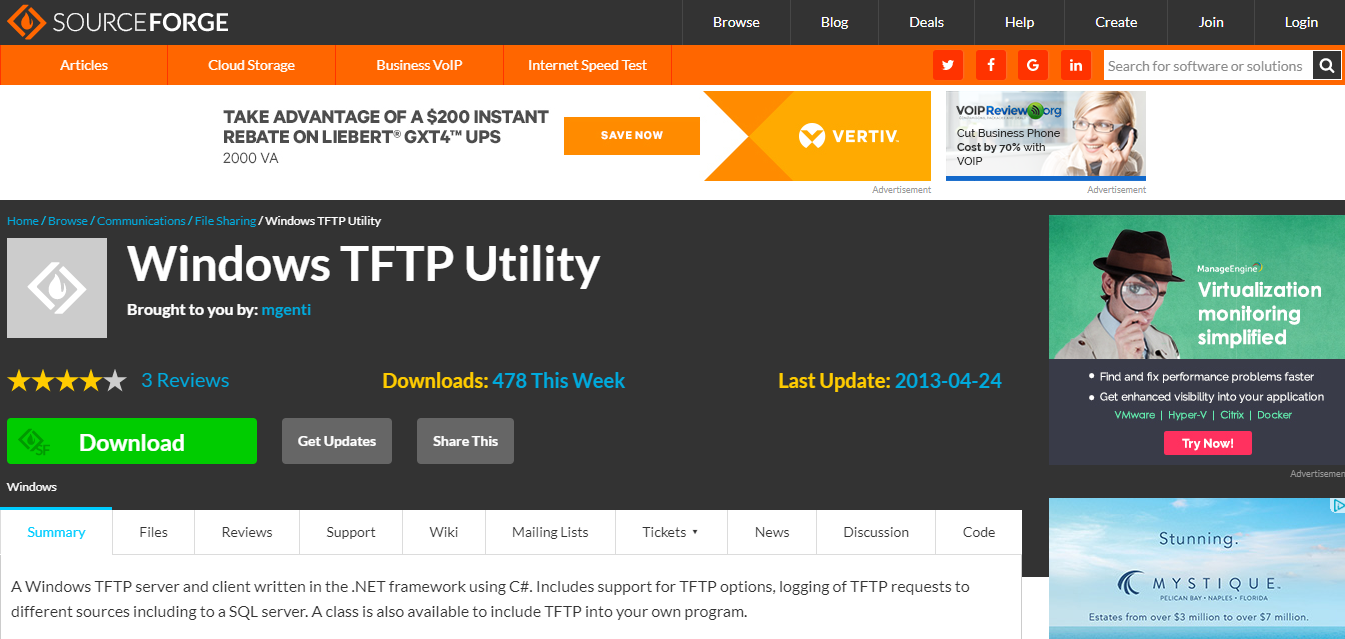
Task: Click the Share This button
Action: click(465, 441)
